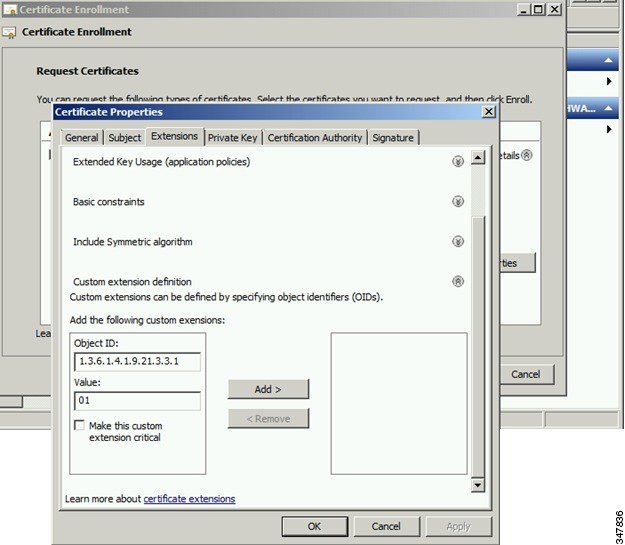Confirm with OK in Certificate Properties
This screenshot has width=625, height=545.
[x=314, y=527]
